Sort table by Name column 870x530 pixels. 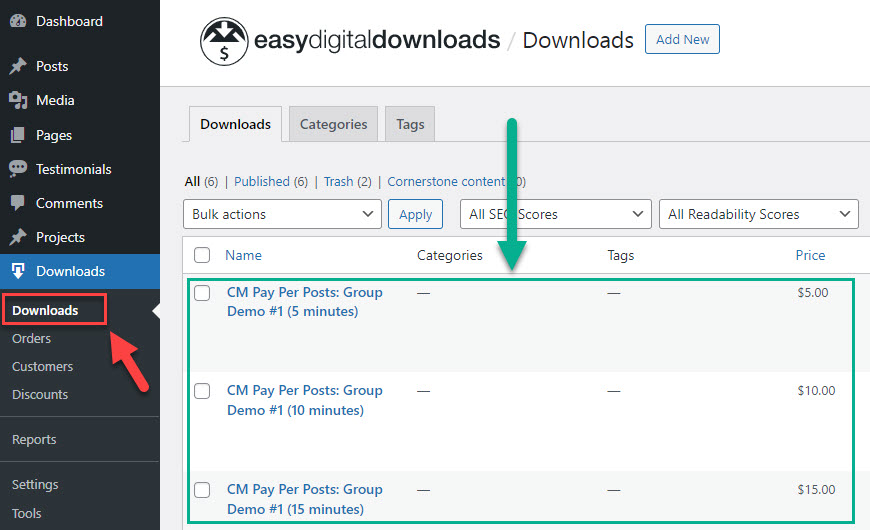[x=244, y=255]
